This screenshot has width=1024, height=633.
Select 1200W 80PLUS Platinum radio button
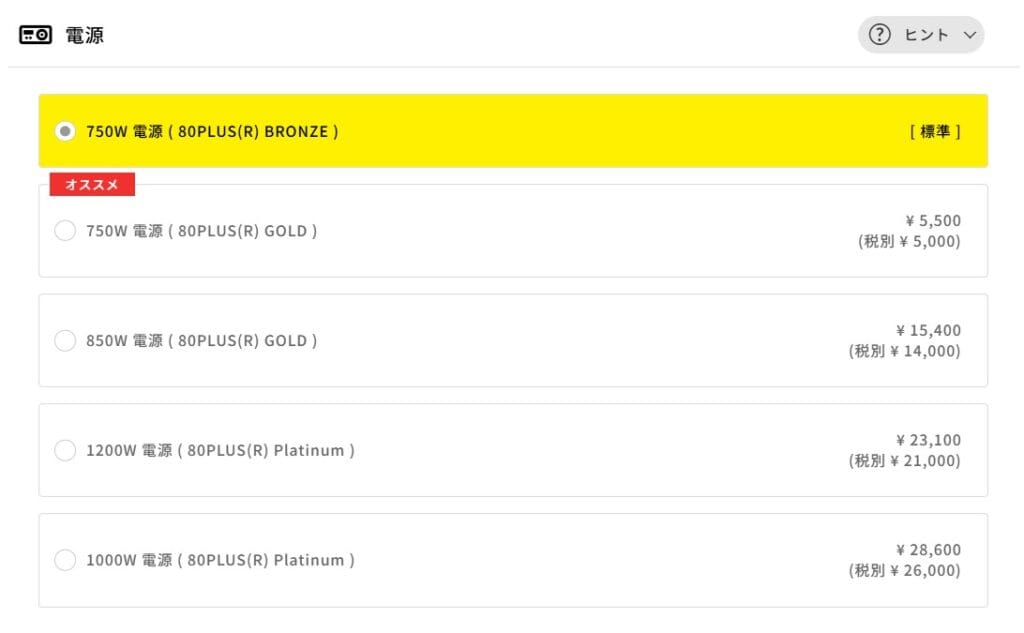65,451
